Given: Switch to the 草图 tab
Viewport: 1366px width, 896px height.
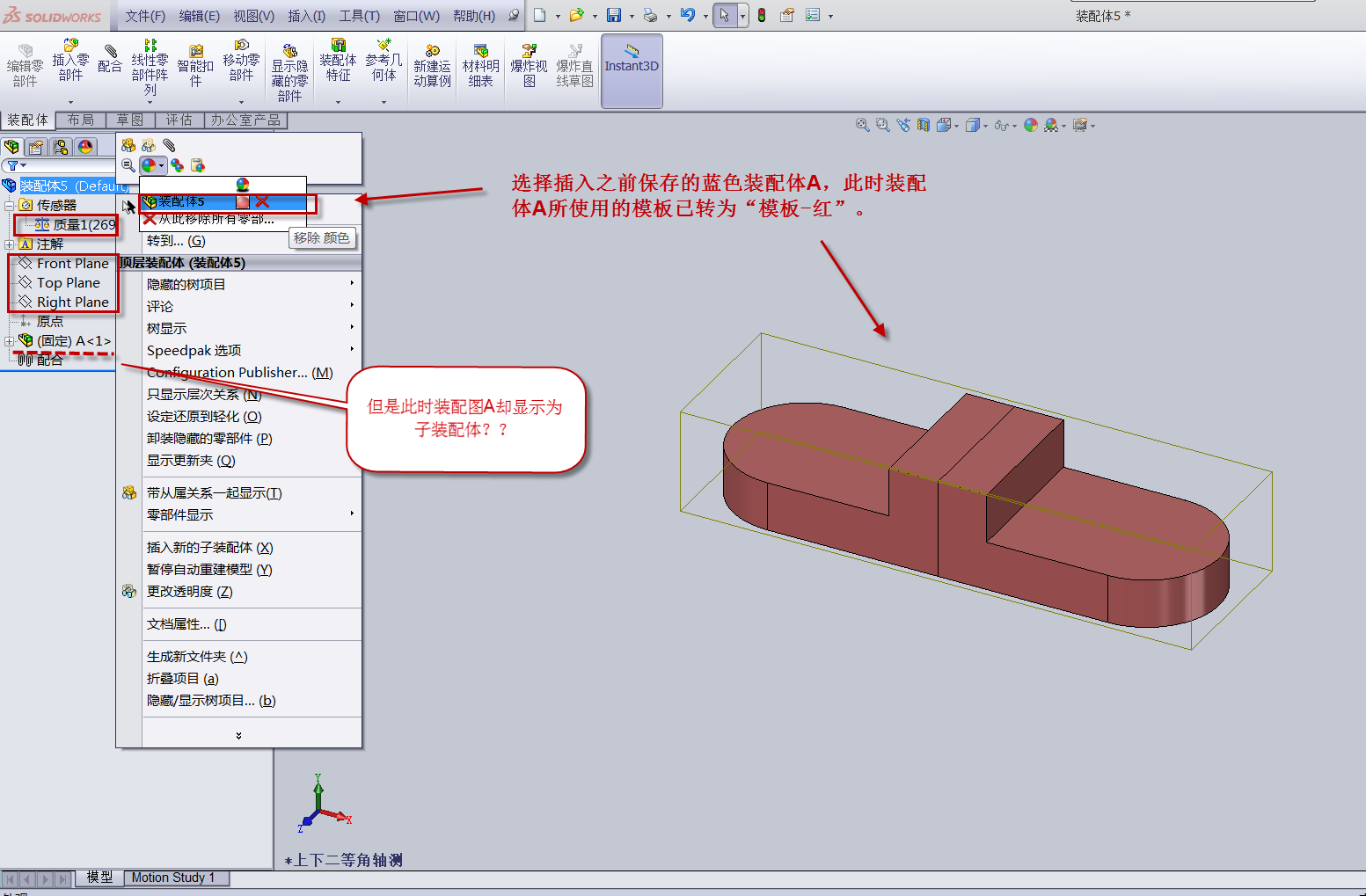Looking at the screenshot, I should [130, 120].
